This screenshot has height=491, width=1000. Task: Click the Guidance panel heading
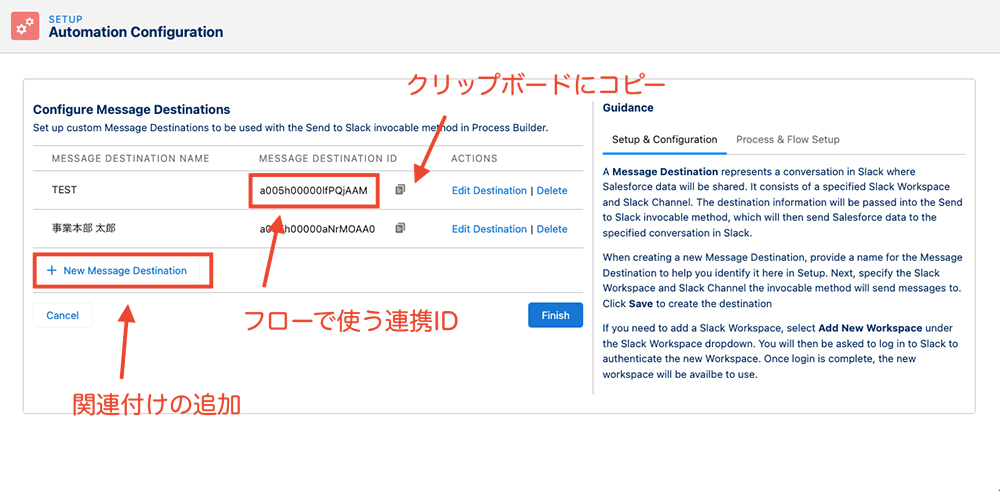click(x=628, y=108)
